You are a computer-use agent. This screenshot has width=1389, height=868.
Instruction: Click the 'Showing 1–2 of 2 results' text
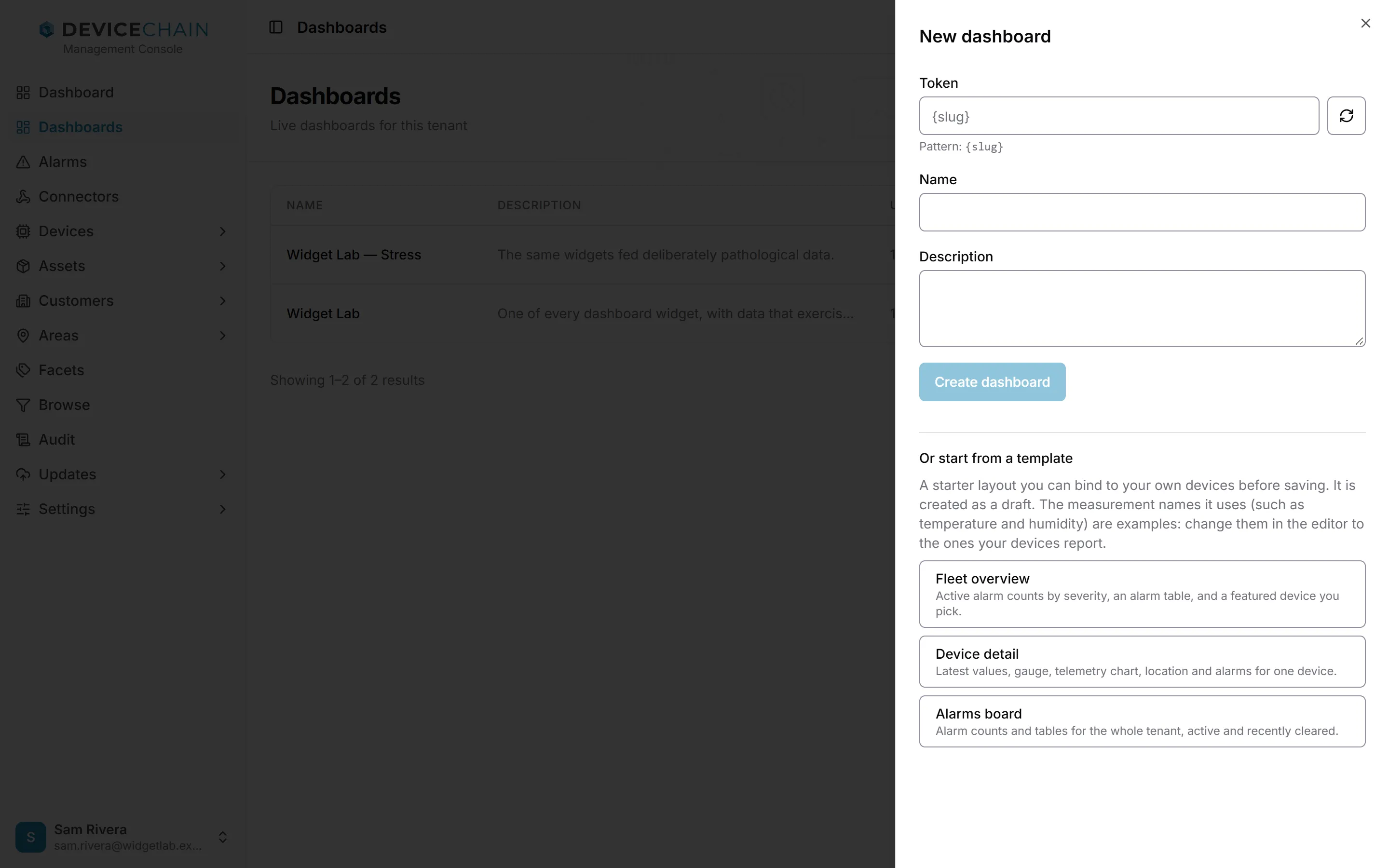[347, 380]
